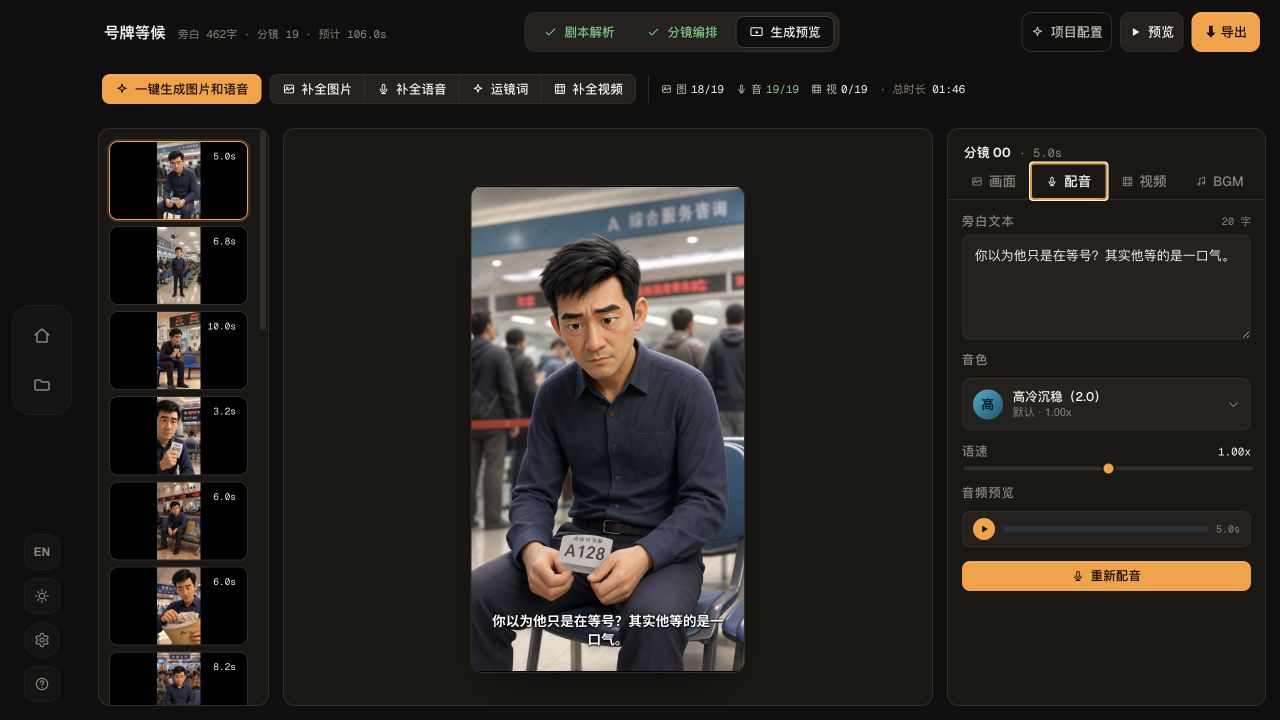Click the 导出 export button
The image size is (1280, 720).
click(1225, 32)
